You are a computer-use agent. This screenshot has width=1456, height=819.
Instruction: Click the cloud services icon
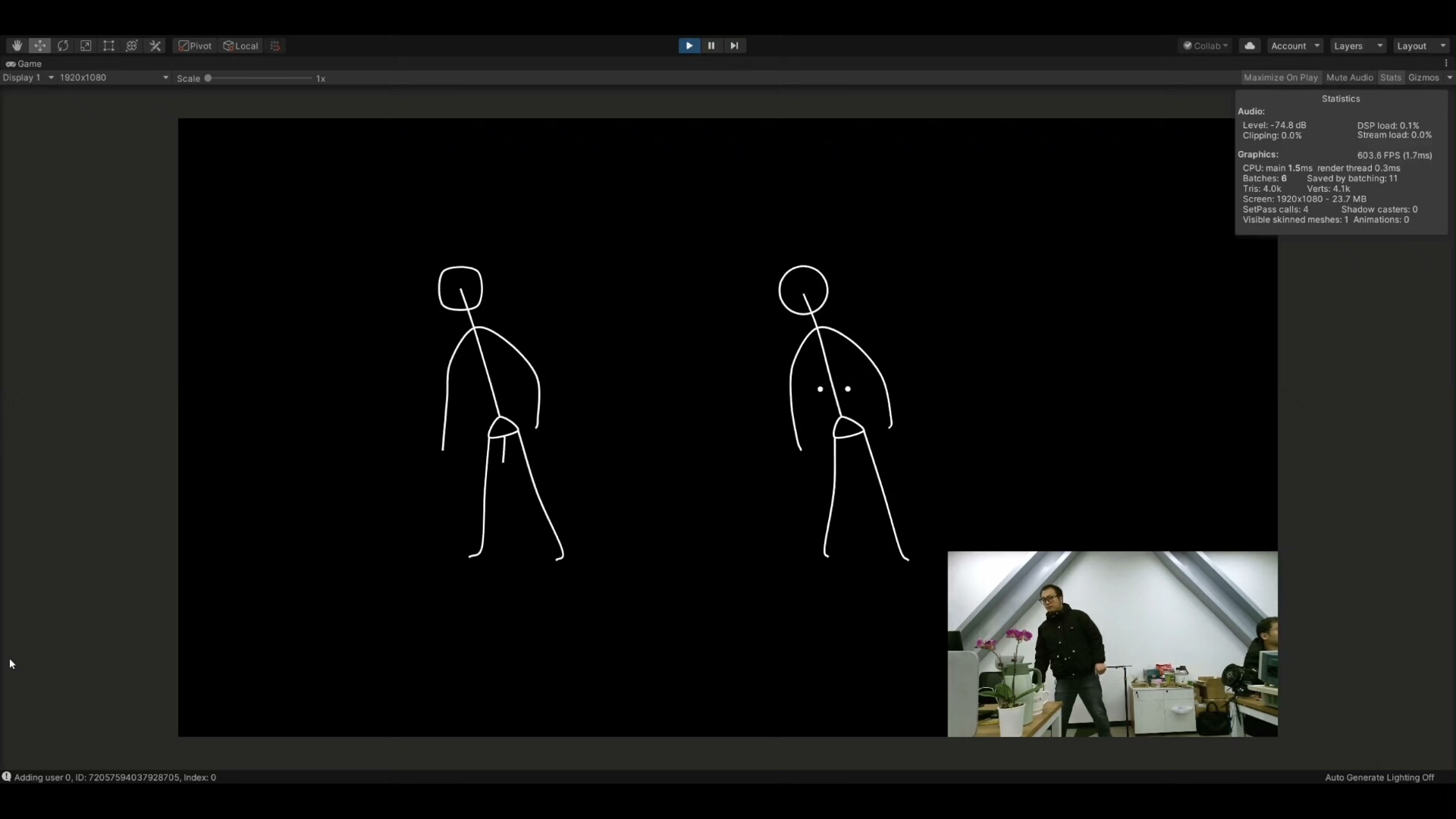[x=1249, y=45]
